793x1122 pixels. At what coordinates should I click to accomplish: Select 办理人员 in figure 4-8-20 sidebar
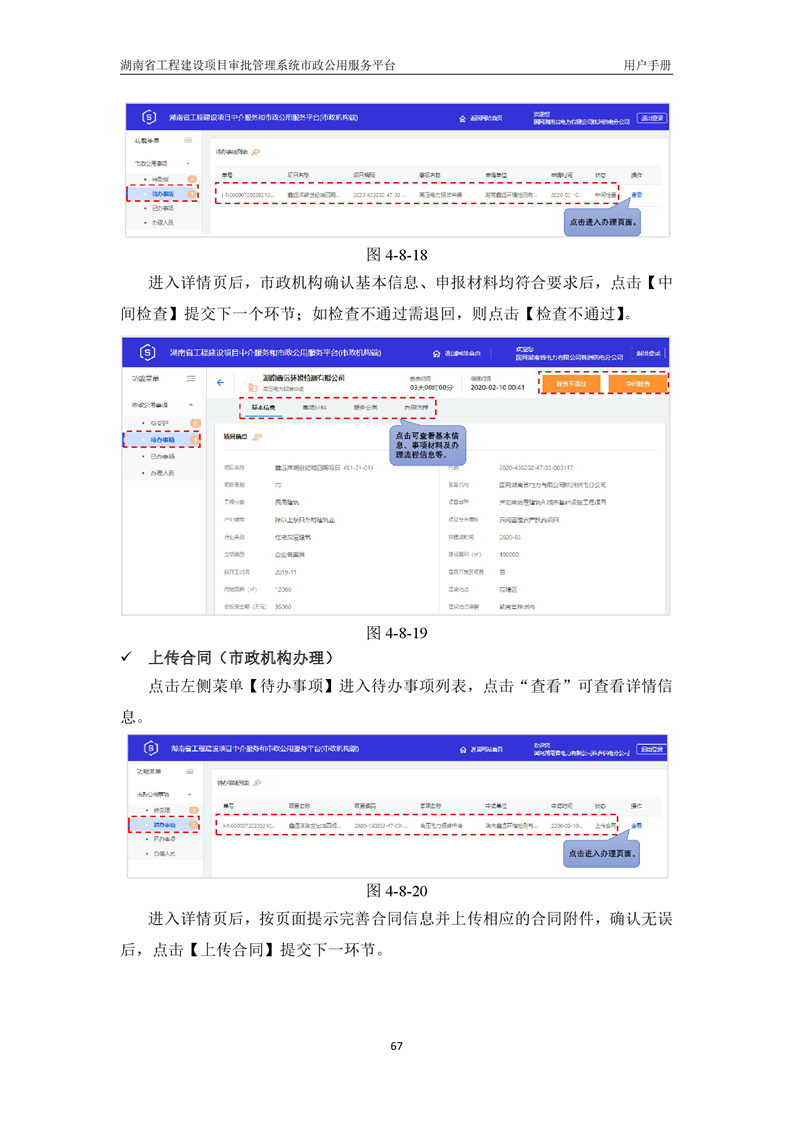[165, 854]
